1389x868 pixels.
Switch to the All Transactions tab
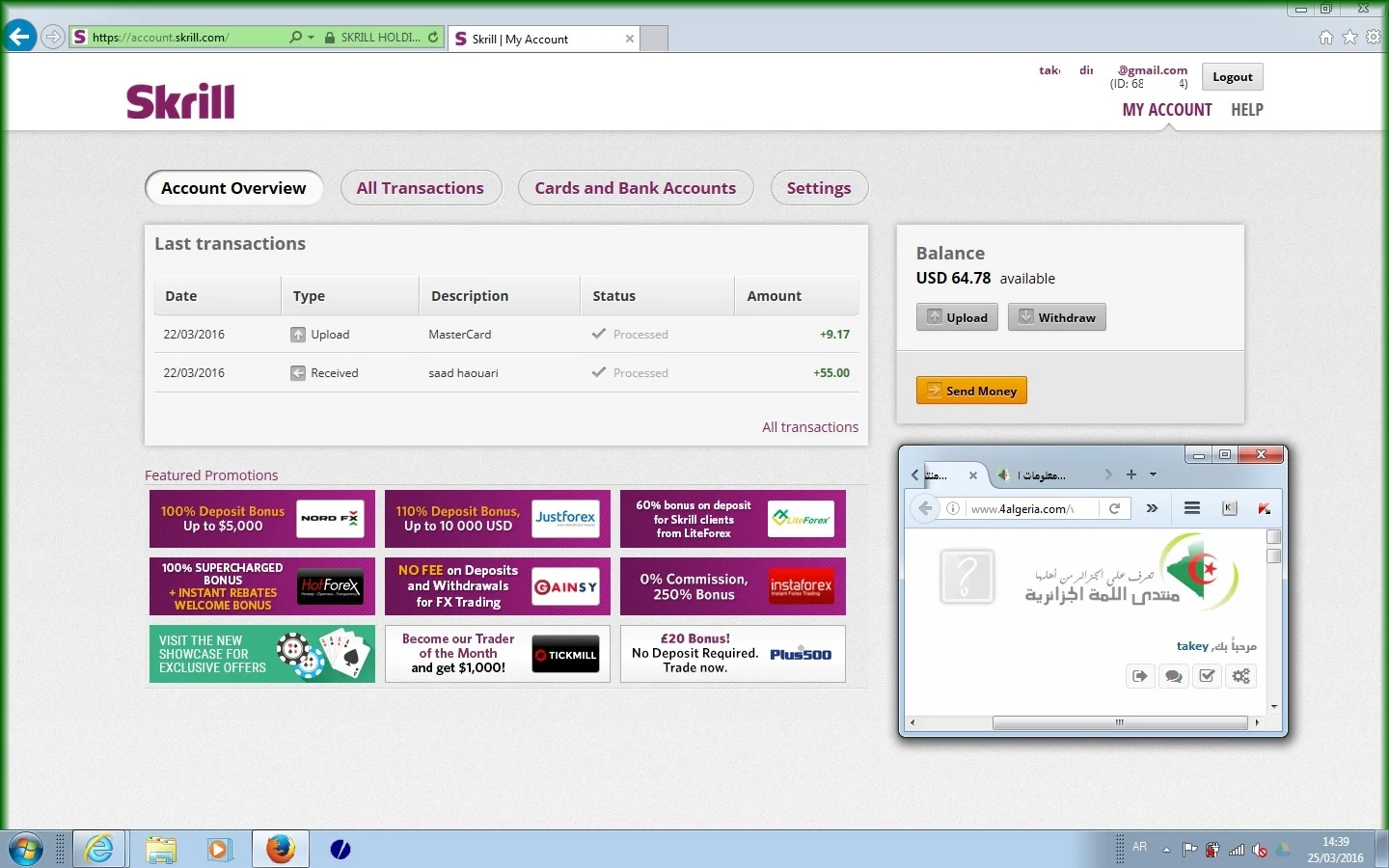point(421,188)
